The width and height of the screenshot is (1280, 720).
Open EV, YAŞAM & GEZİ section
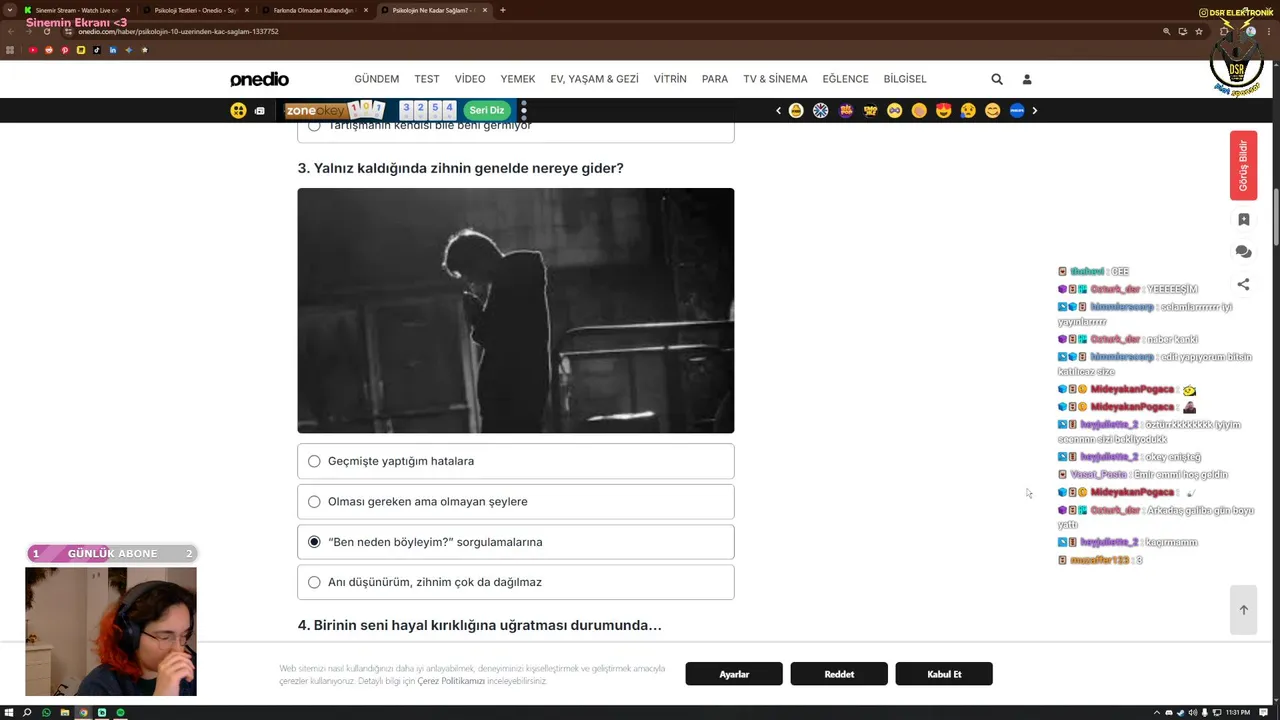click(x=594, y=79)
